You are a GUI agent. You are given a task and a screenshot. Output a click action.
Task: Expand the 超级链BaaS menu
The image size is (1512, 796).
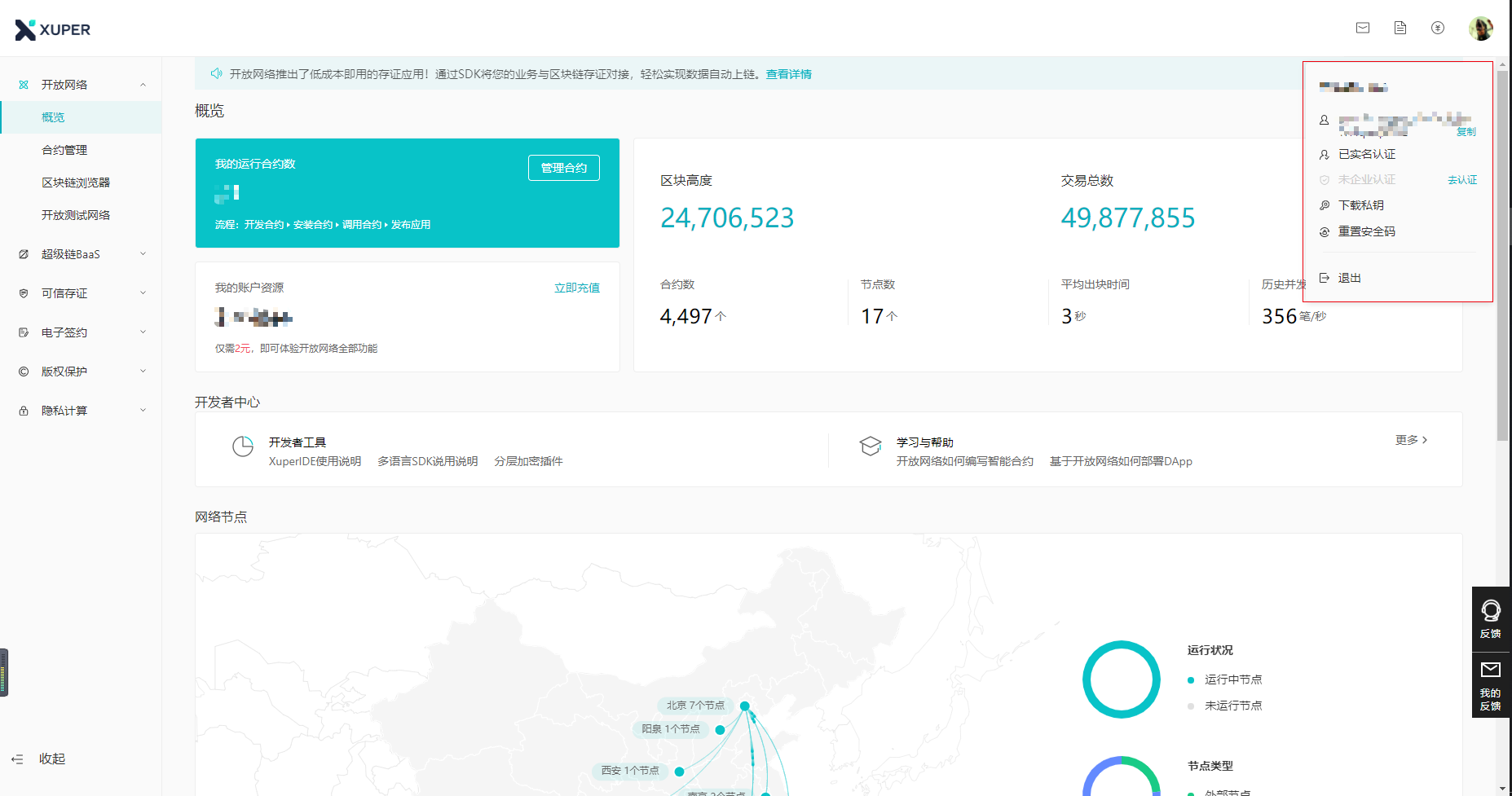click(82, 254)
